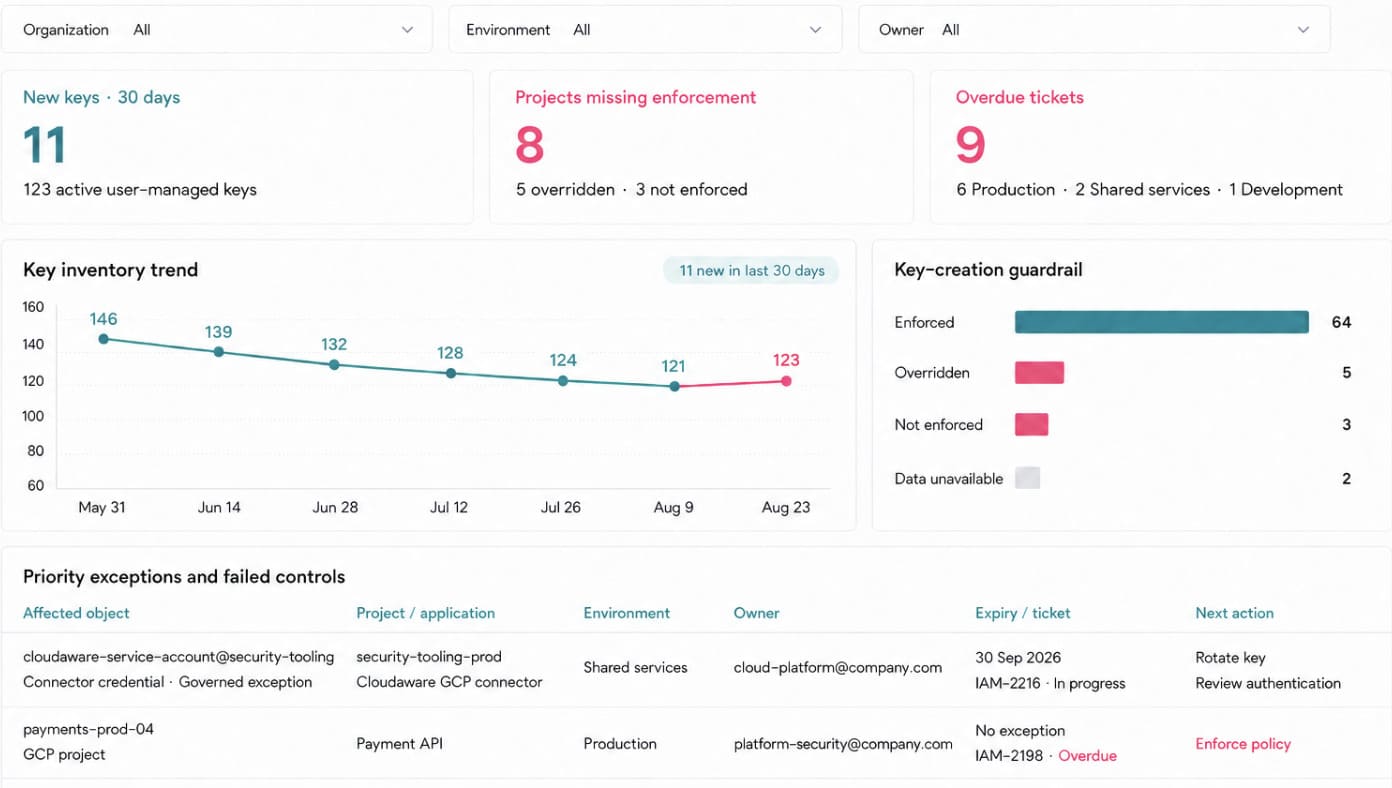The width and height of the screenshot is (1392, 788).
Task: Click the 'Review authentication' next action
Action: (x=1268, y=683)
